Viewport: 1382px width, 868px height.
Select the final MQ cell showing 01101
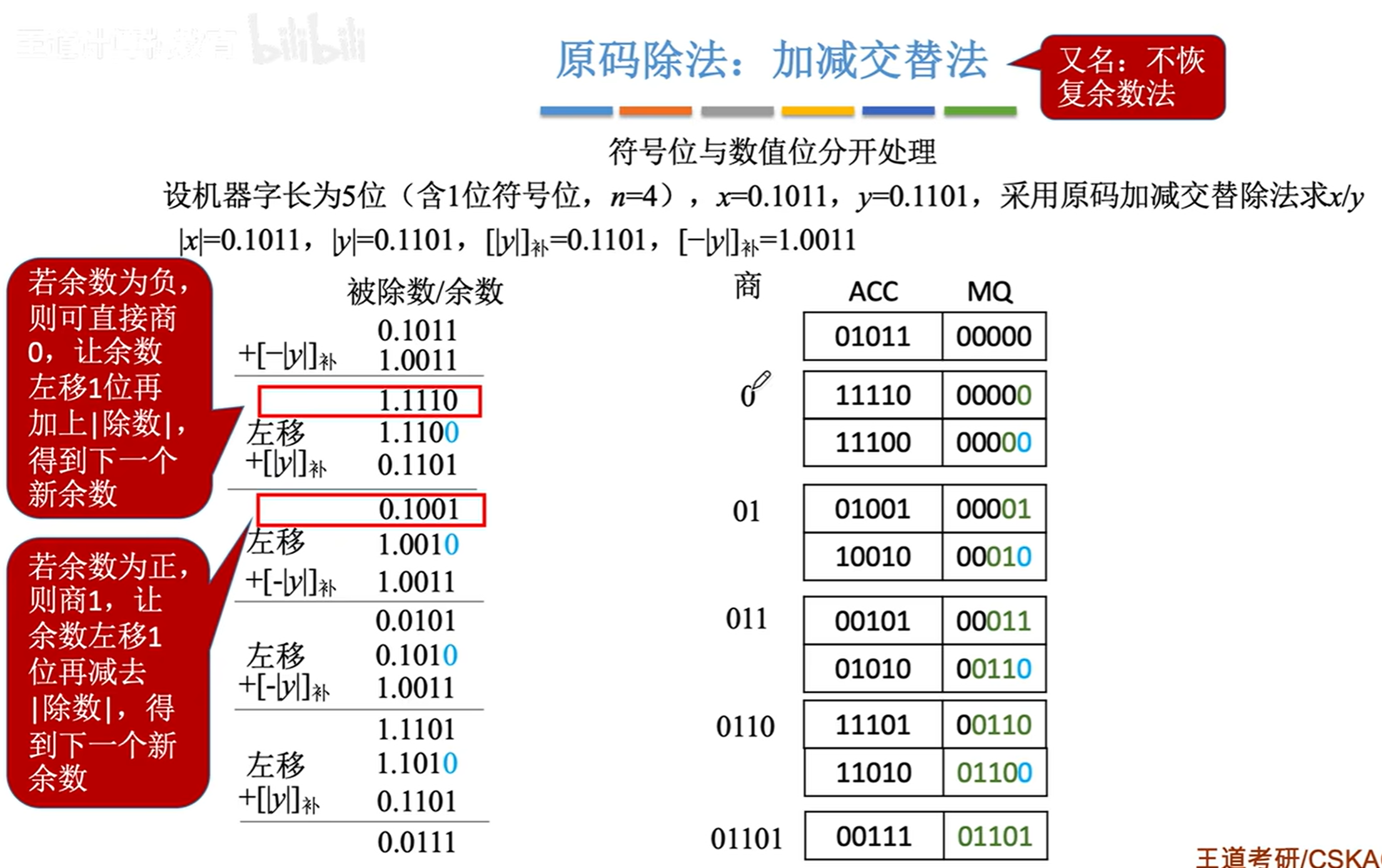click(x=994, y=836)
